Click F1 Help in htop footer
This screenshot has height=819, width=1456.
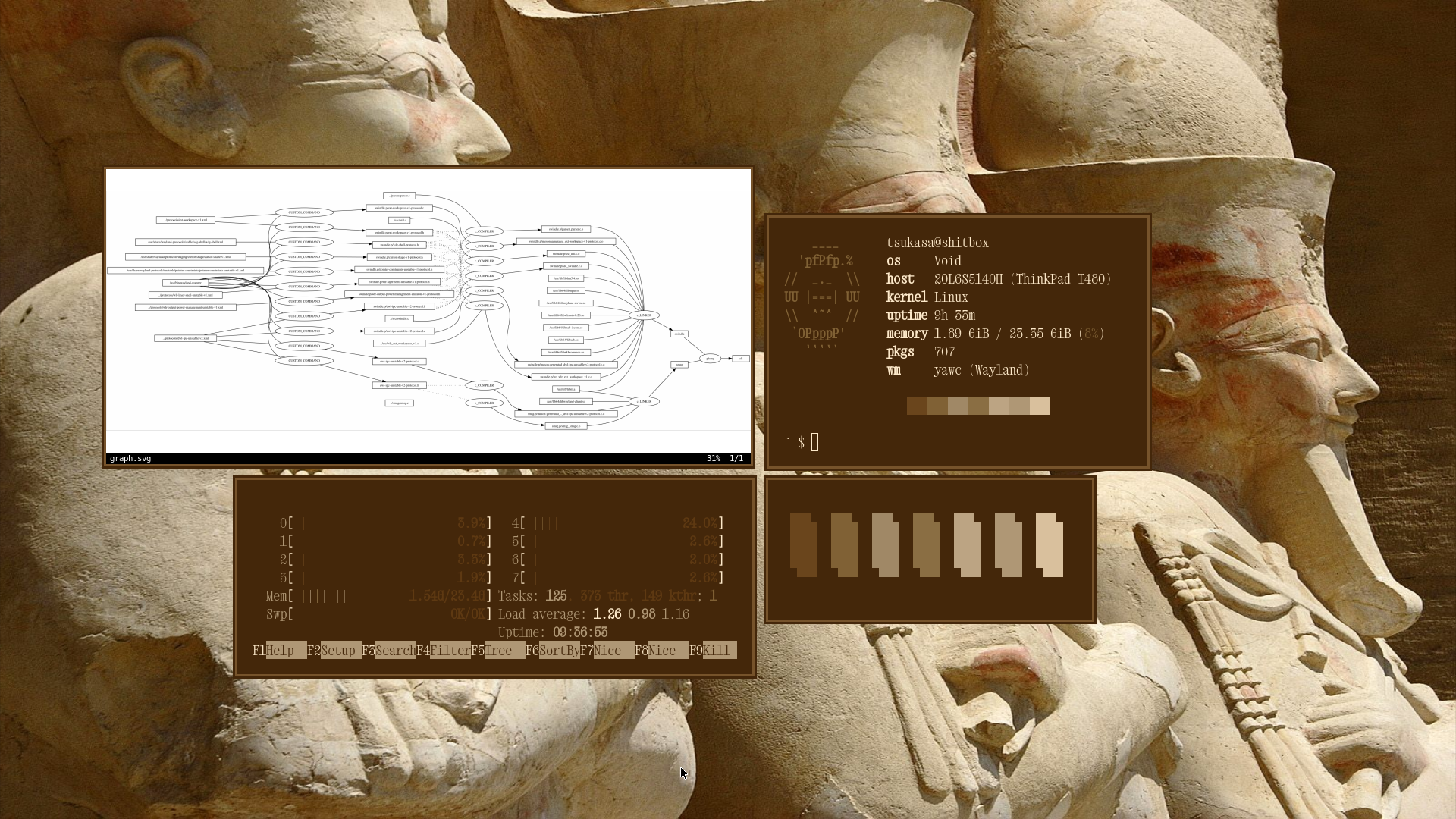pyautogui.click(x=280, y=651)
